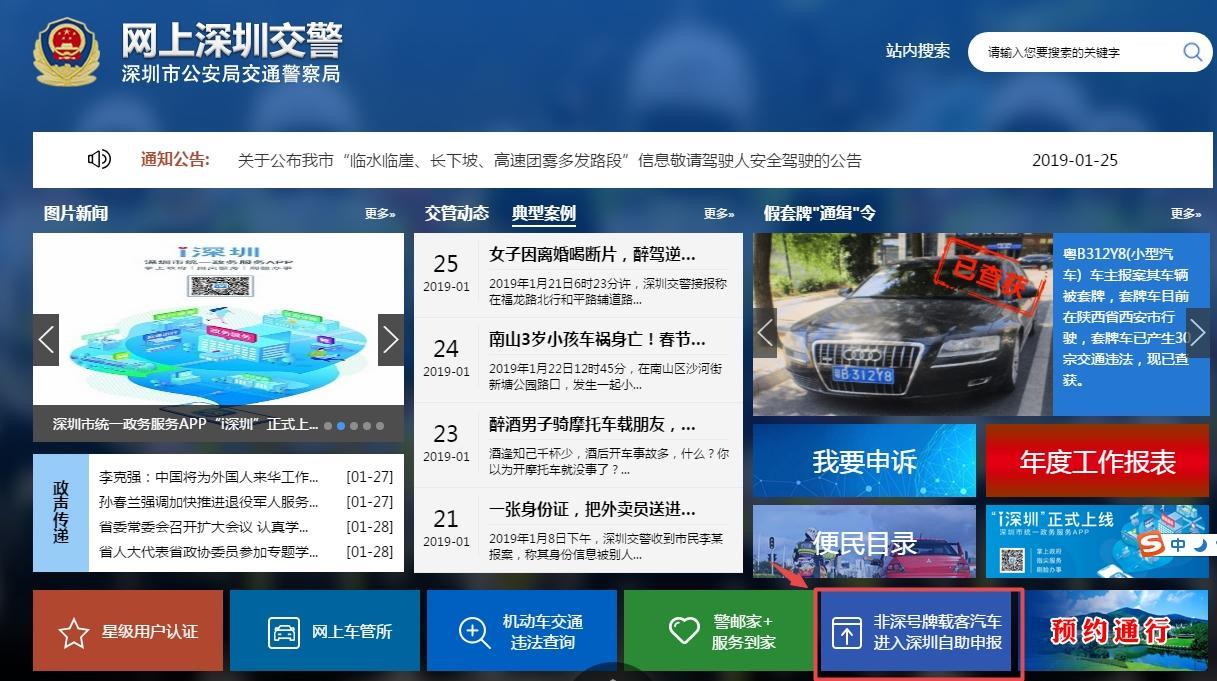
Task: Show previous image in 图片新闻 carousel
Action: 46,340
